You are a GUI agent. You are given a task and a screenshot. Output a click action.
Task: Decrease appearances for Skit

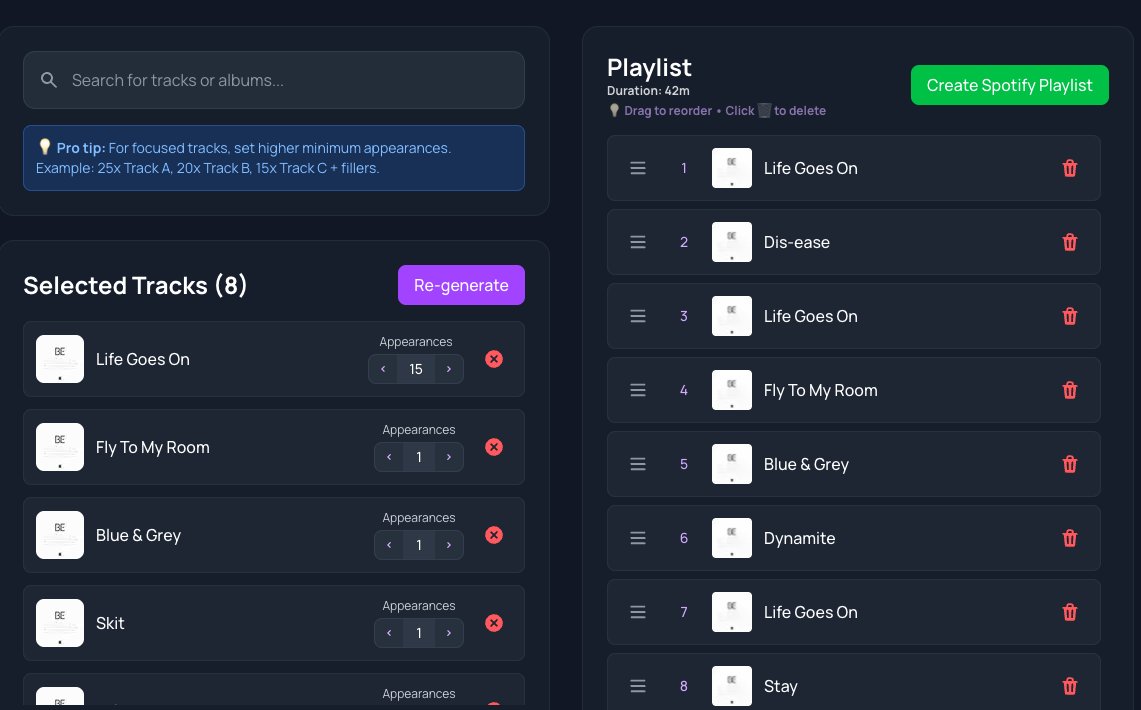click(389, 633)
